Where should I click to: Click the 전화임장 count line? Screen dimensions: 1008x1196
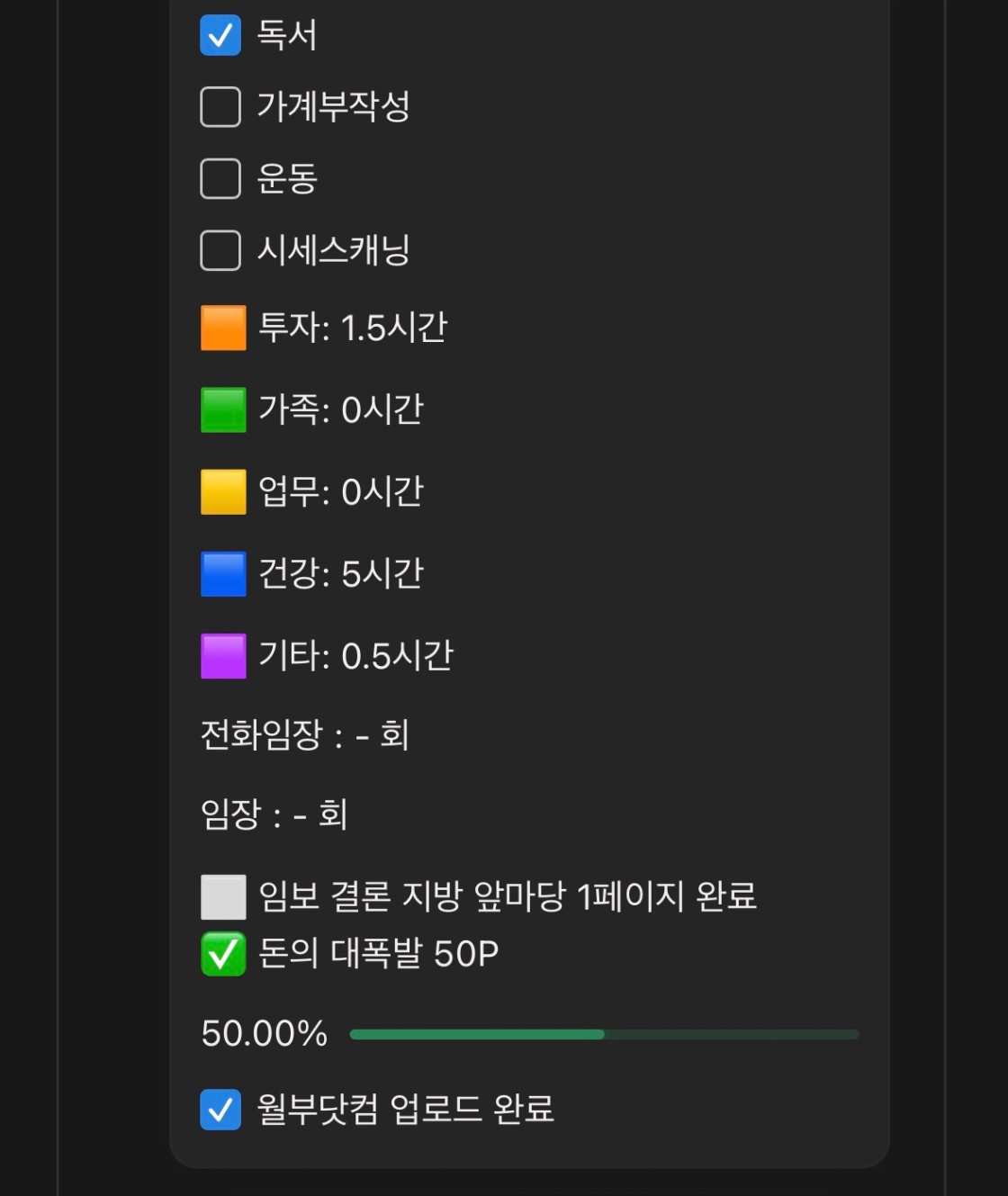pos(304,735)
